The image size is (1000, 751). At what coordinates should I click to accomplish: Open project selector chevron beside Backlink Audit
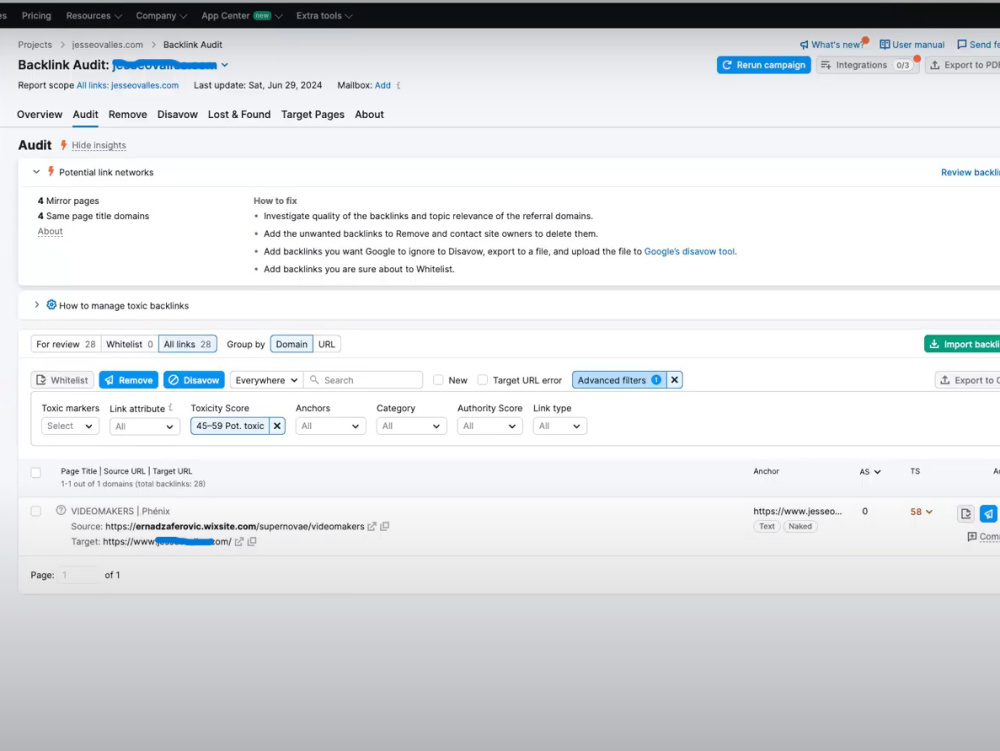(224, 65)
